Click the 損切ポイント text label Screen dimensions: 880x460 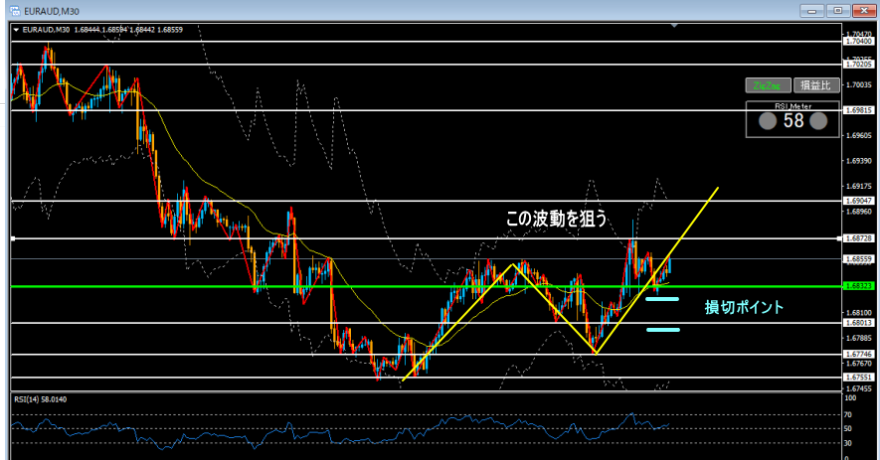(744, 307)
